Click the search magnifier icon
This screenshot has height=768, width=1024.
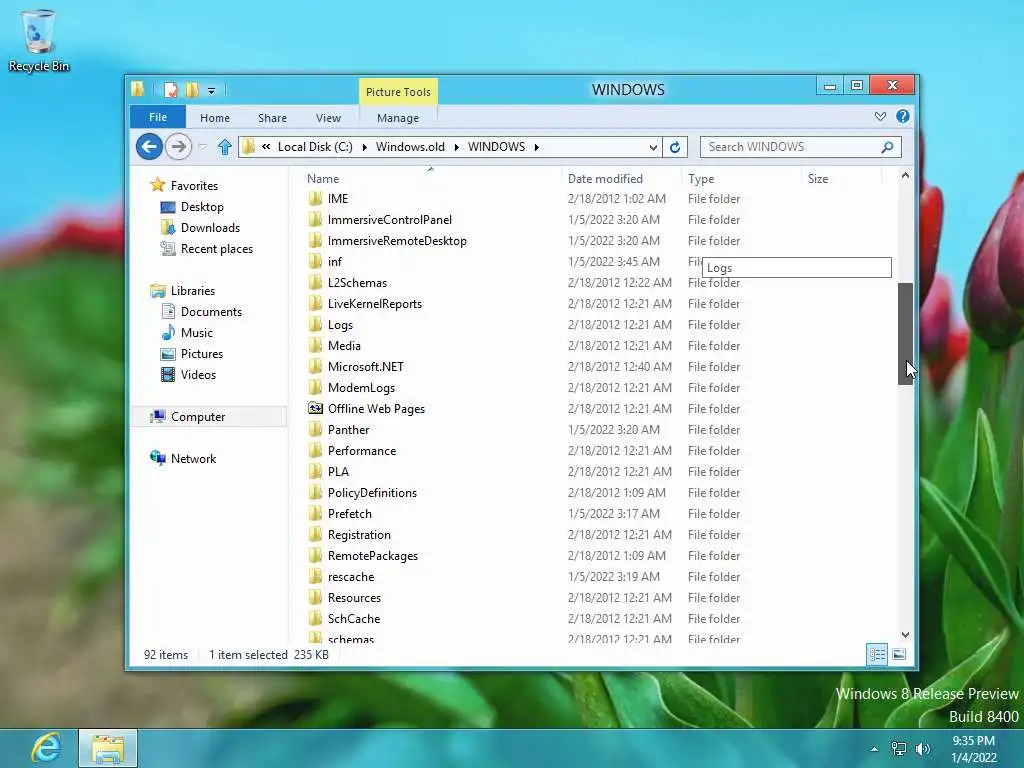(x=887, y=147)
